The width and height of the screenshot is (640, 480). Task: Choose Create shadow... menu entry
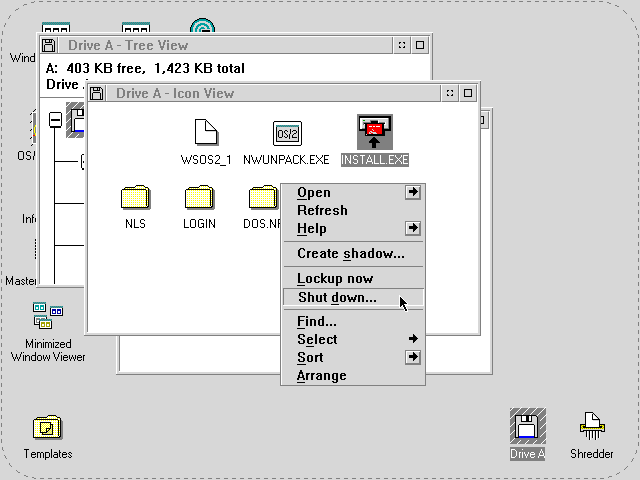click(353, 253)
